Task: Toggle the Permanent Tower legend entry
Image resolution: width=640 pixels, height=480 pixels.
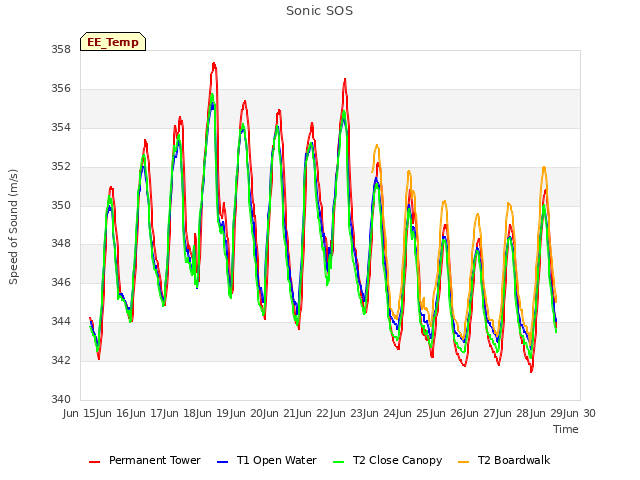Action: coord(145,460)
